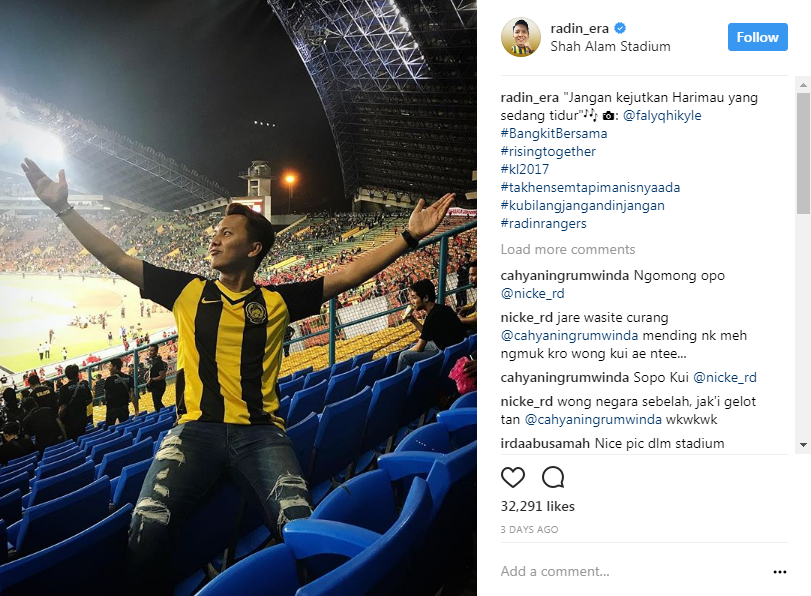The height and width of the screenshot is (596, 811).
Task: Open the #kl2017 hashtag
Action: click(525, 169)
